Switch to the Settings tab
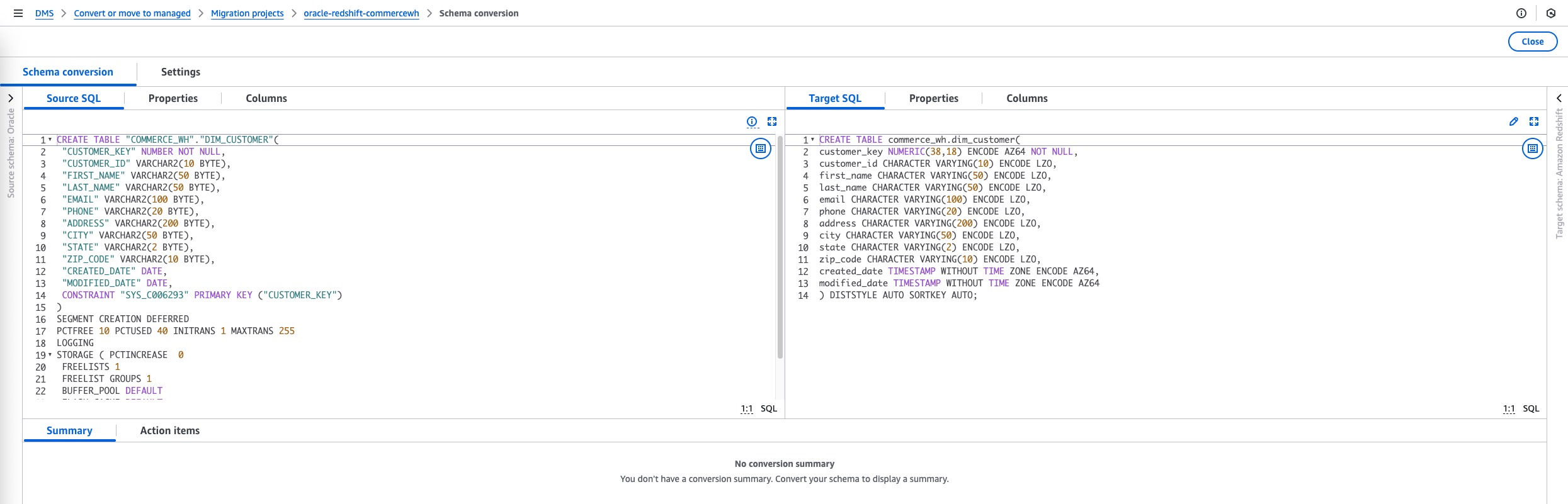The image size is (1568, 504). [x=181, y=72]
